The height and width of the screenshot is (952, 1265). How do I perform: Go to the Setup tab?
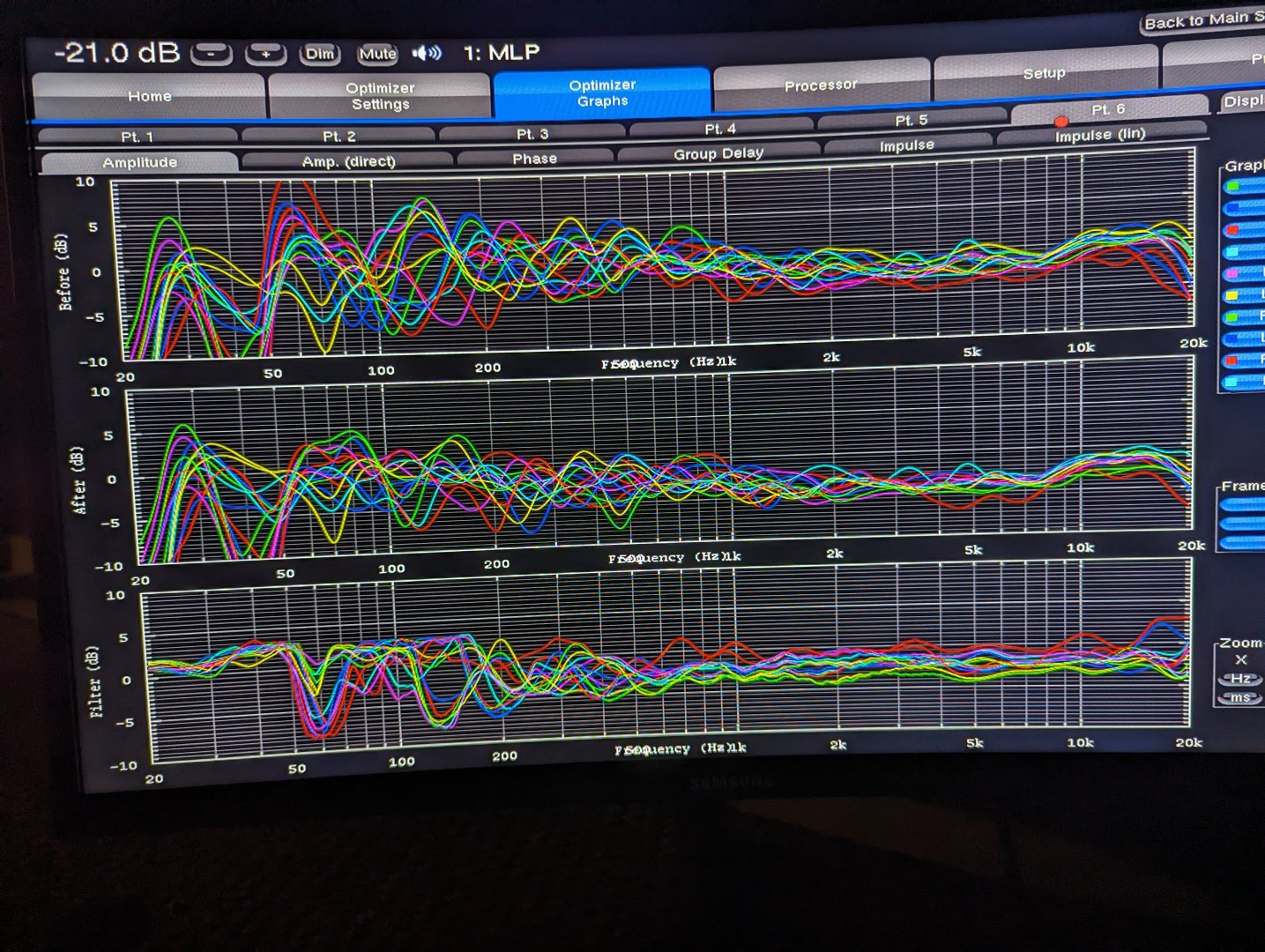coord(1044,74)
